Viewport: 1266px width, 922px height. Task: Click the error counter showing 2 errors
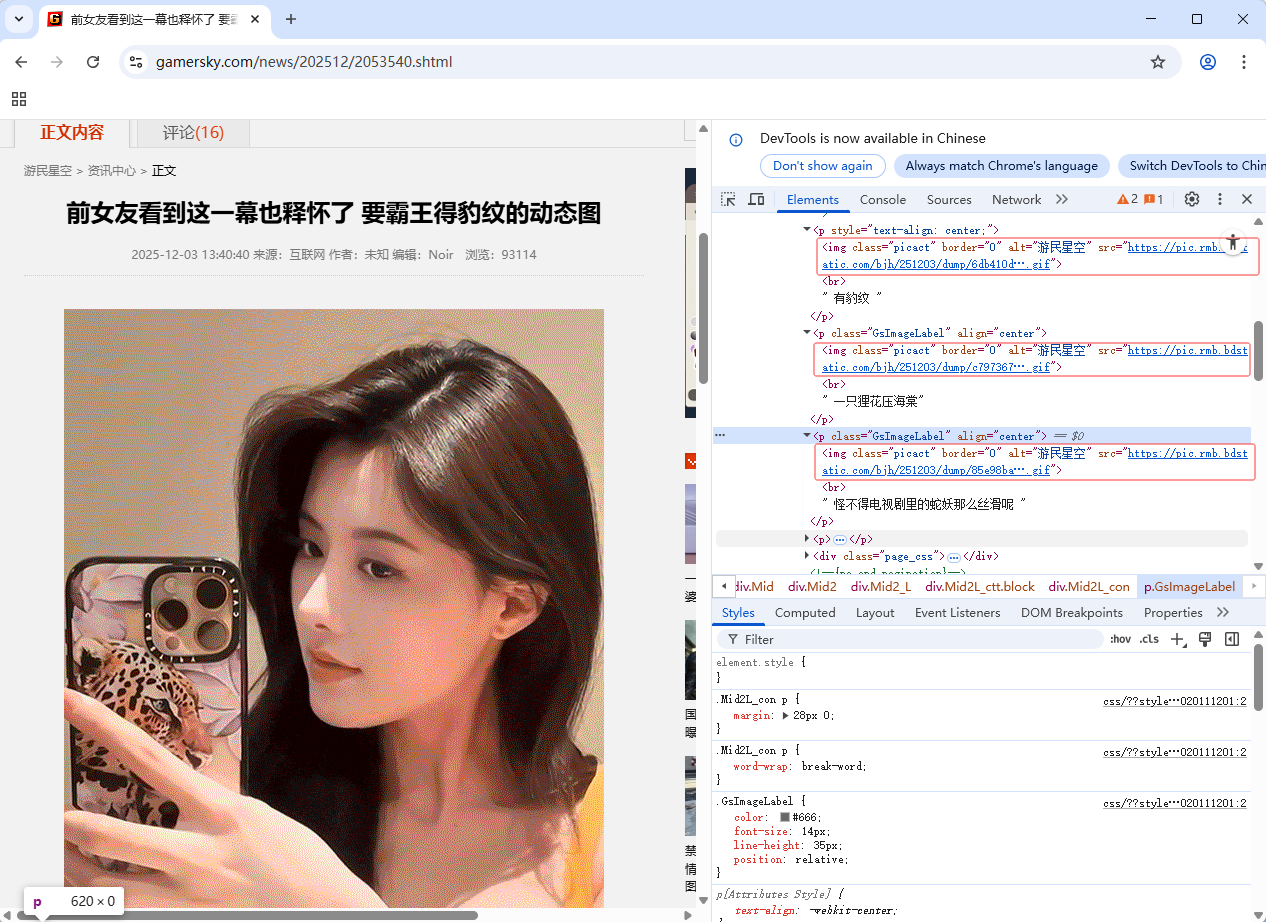pyautogui.click(x=1128, y=199)
